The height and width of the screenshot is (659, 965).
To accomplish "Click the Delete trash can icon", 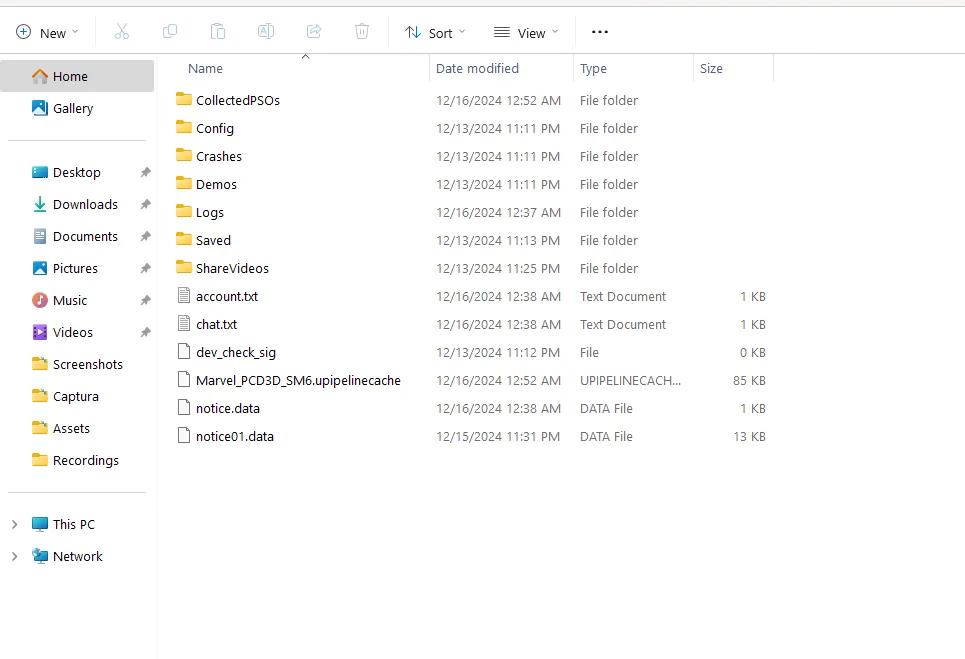I will tap(362, 31).
